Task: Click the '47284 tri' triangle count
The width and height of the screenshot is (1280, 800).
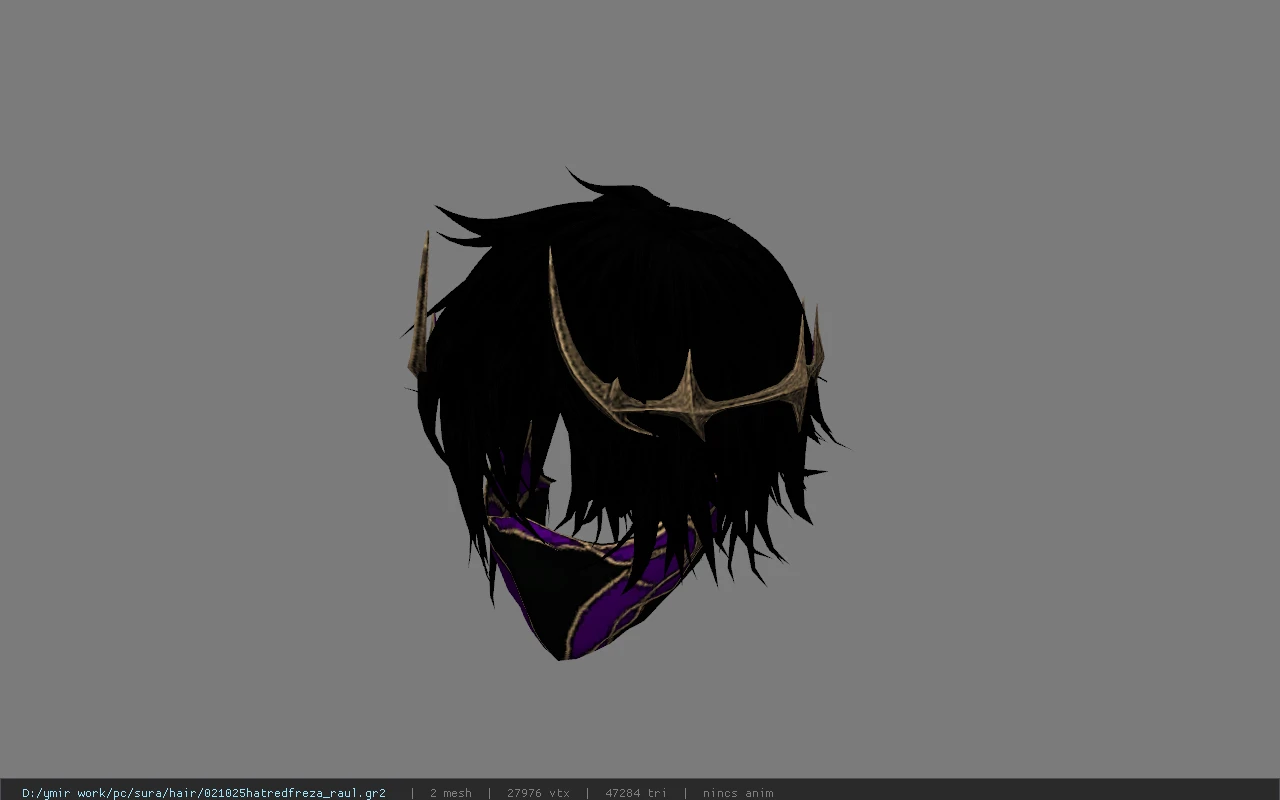Action: [x=635, y=793]
